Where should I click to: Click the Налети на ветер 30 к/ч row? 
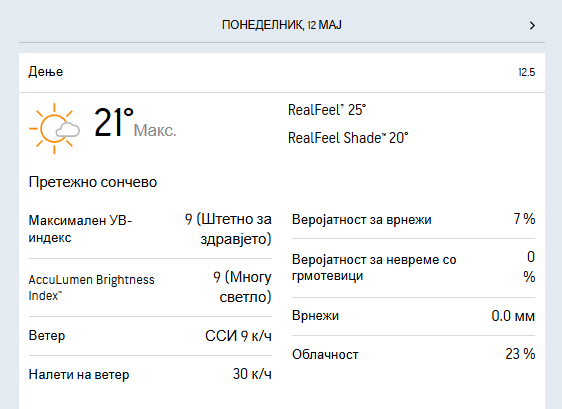pos(150,375)
